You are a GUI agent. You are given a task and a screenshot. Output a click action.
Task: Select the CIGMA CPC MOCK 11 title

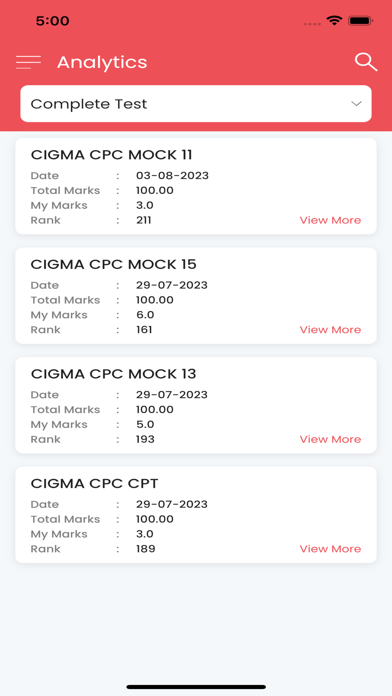111,155
